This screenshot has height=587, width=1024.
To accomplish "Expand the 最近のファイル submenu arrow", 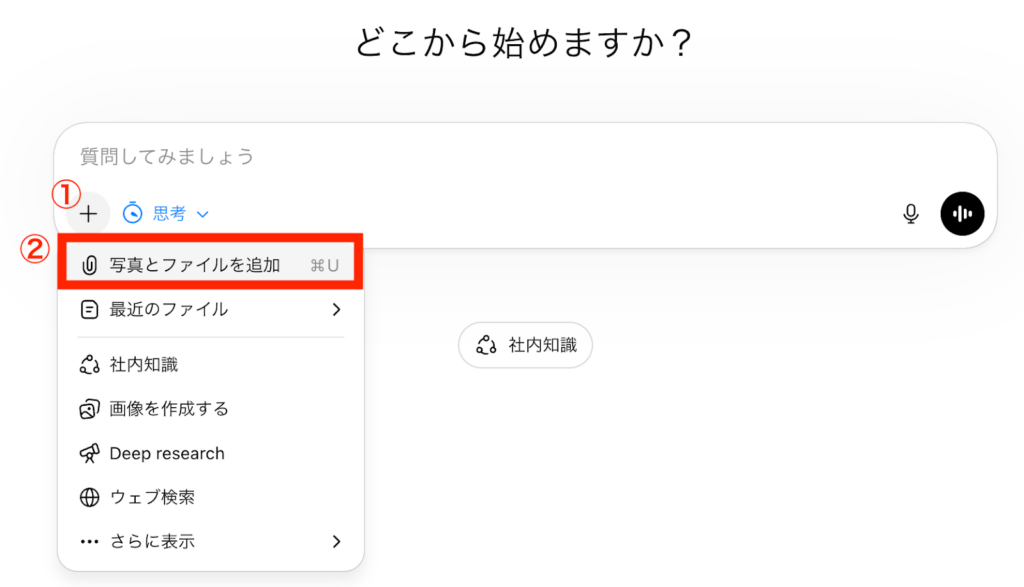I will point(335,307).
